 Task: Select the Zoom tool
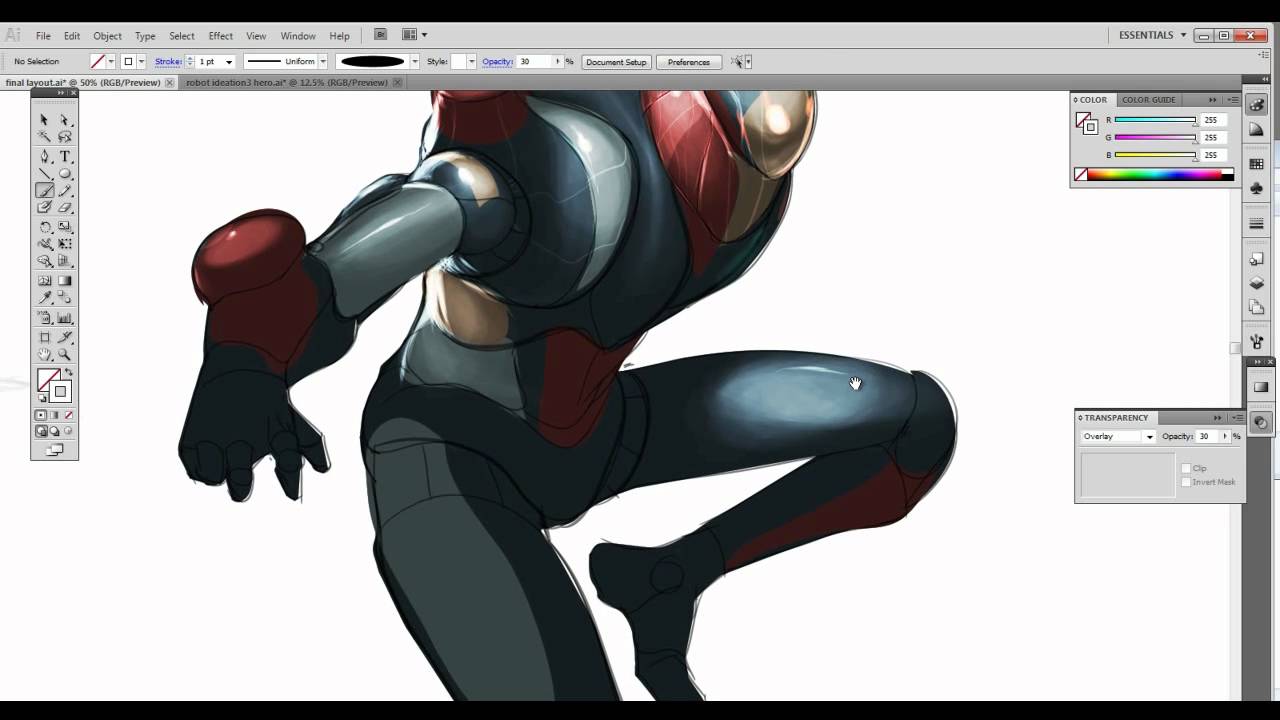coord(65,354)
